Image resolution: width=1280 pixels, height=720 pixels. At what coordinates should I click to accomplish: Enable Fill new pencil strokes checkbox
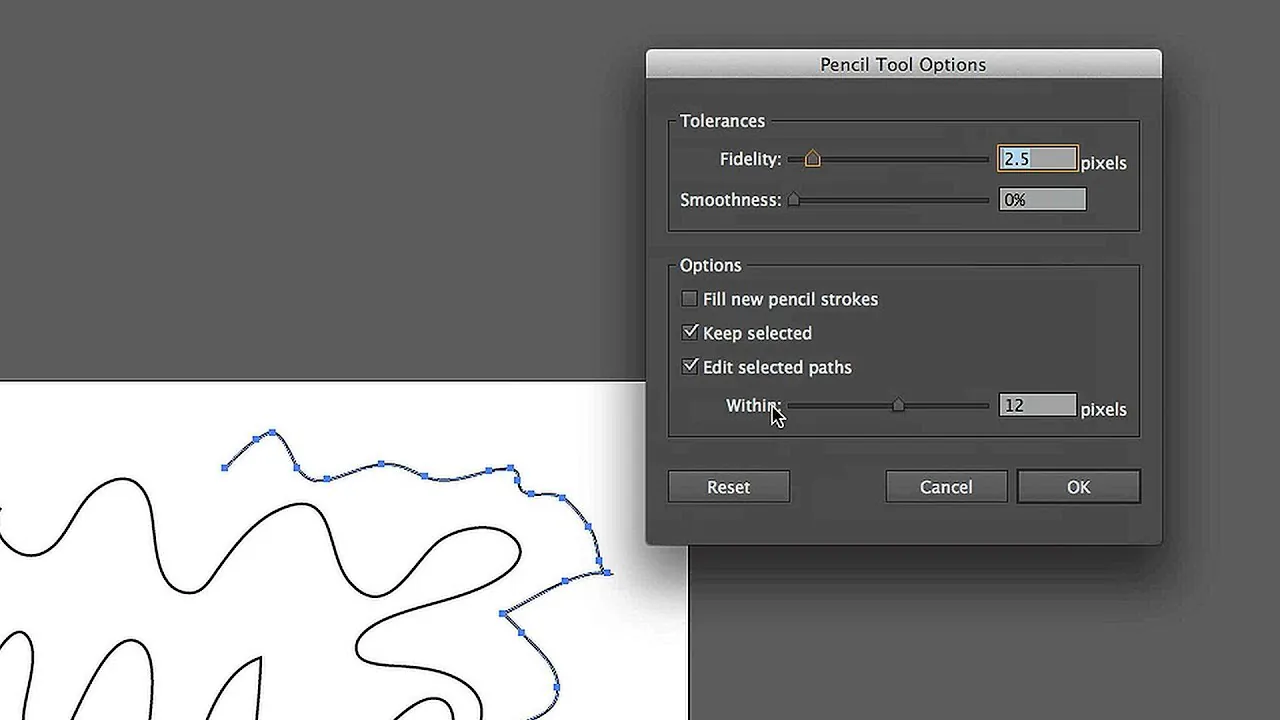tap(689, 299)
